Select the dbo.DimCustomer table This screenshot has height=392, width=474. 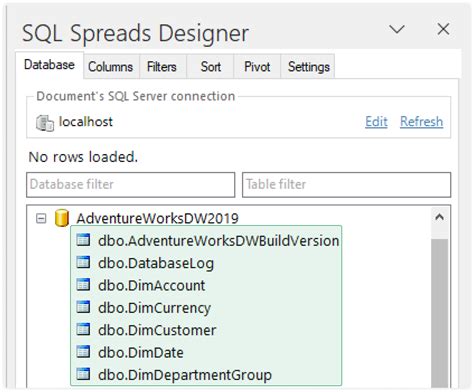click(157, 330)
